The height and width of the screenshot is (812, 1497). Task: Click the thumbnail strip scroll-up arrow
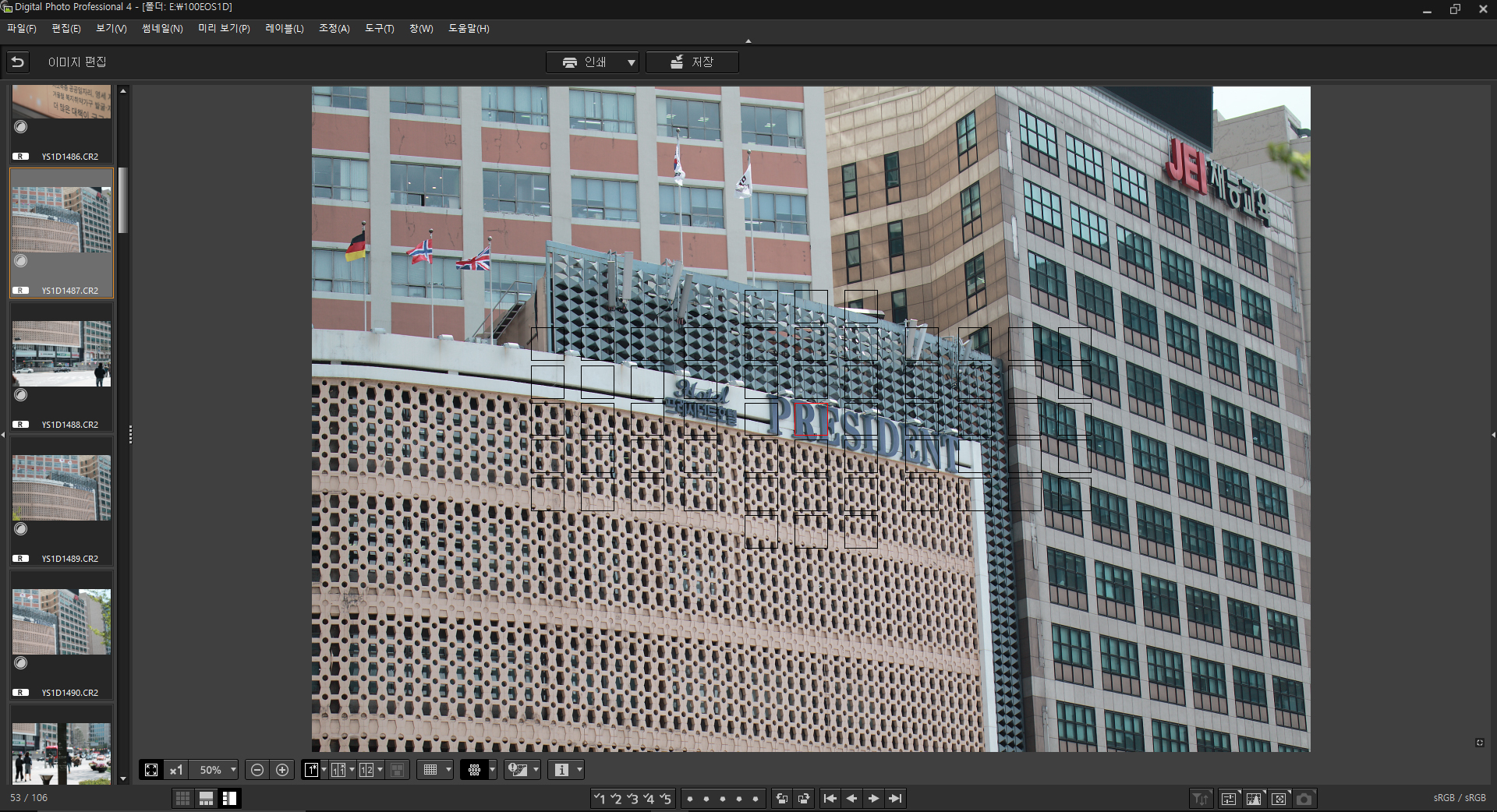point(123,91)
